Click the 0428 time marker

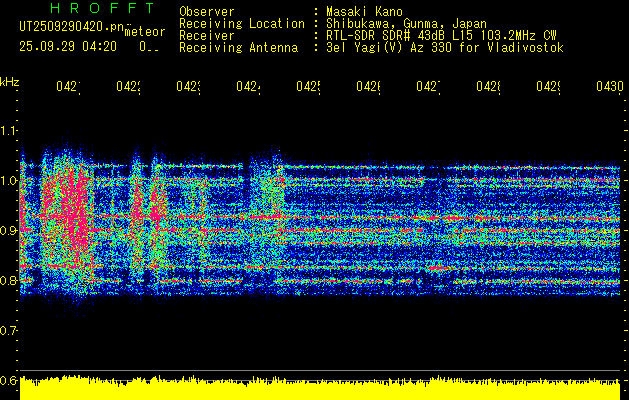(489, 87)
